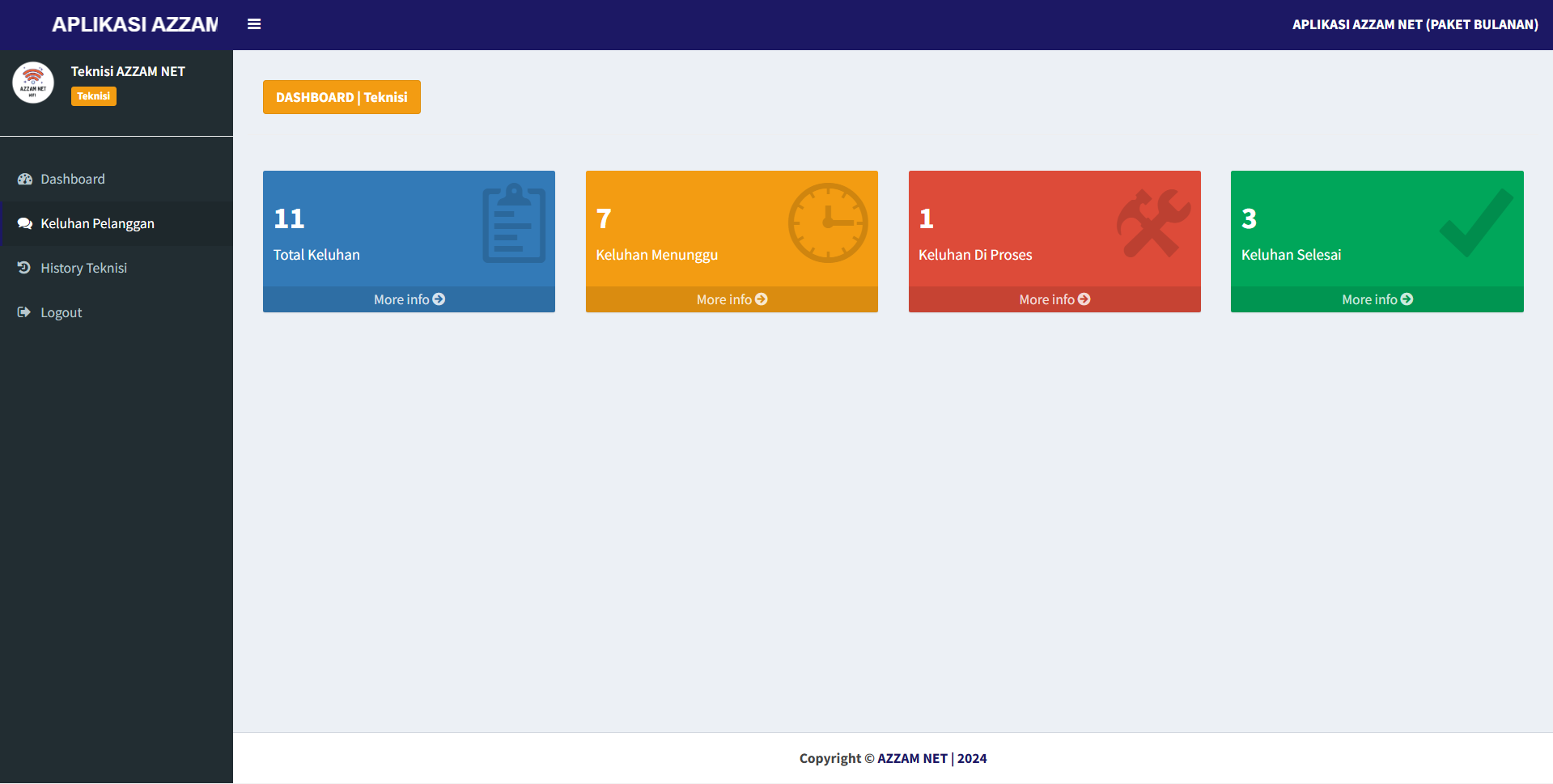Click the Azzam Net profile avatar
Image resolution: width=1553 pixels, height=784 pixels.
click(33, 83)
